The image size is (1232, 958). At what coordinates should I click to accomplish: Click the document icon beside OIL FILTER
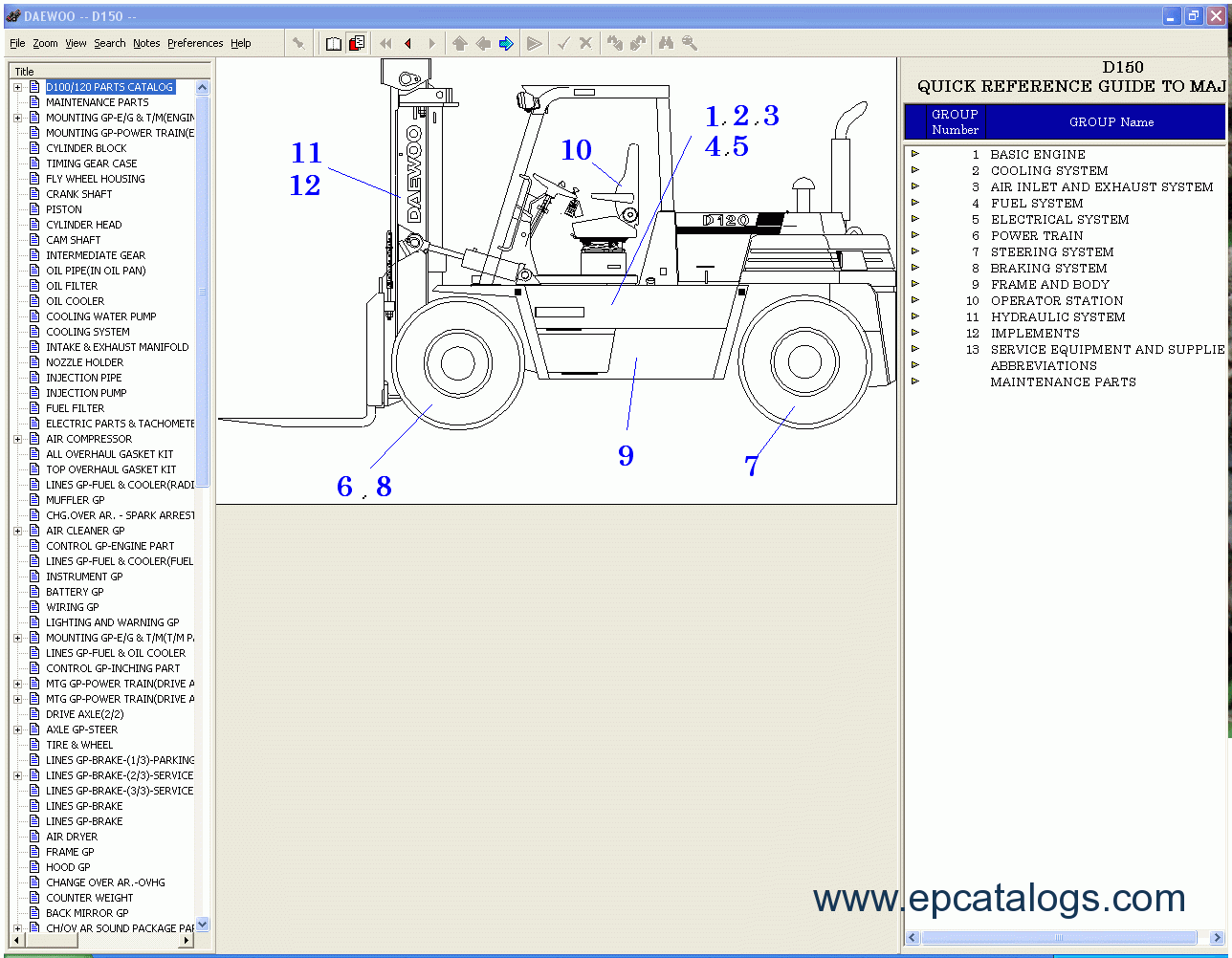35,286
